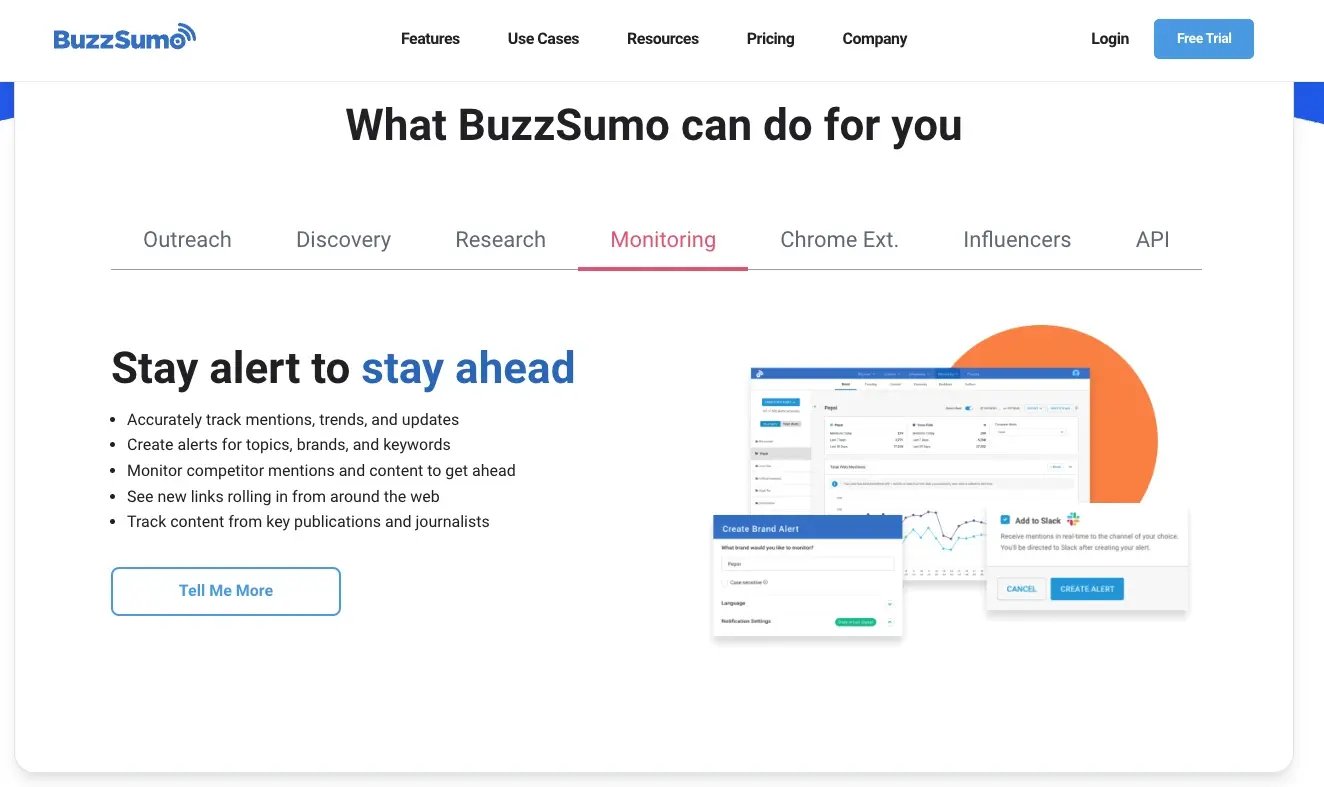Open the Resources menu
The image size is (1324, 787).
point(663,39)
